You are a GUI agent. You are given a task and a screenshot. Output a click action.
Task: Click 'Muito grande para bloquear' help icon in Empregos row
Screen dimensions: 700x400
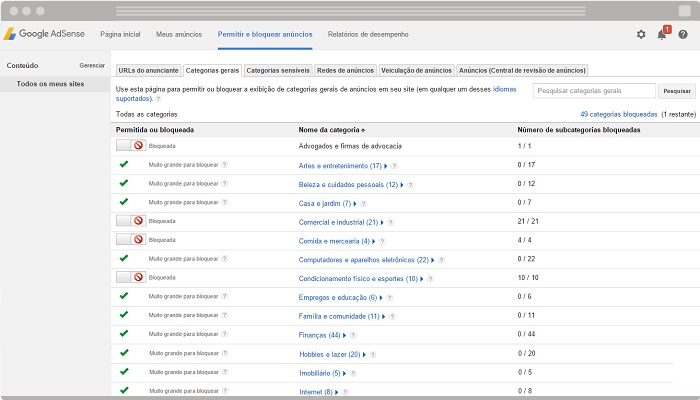pyautogui.click(x=225, y=296)
